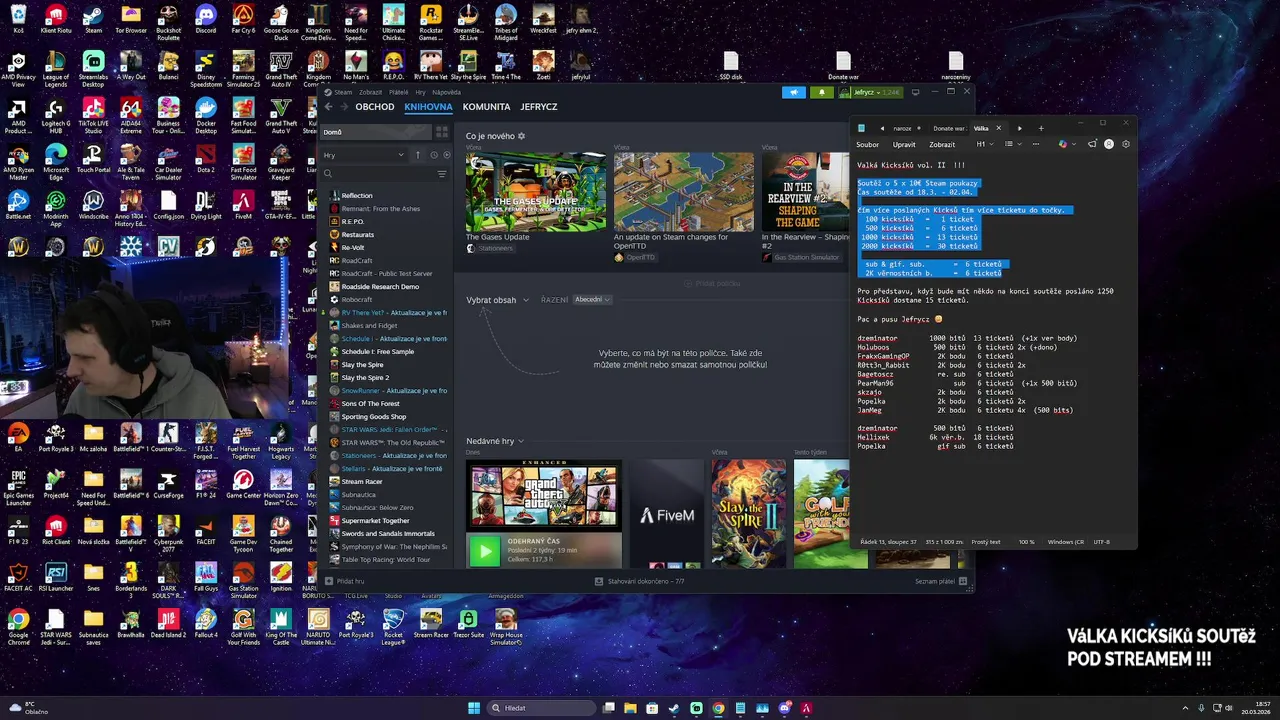Image resolution: width=1280 pixels, height=720 pixels.
Task: Open Zobrazit menu in Steam
Action: point(370,92)
